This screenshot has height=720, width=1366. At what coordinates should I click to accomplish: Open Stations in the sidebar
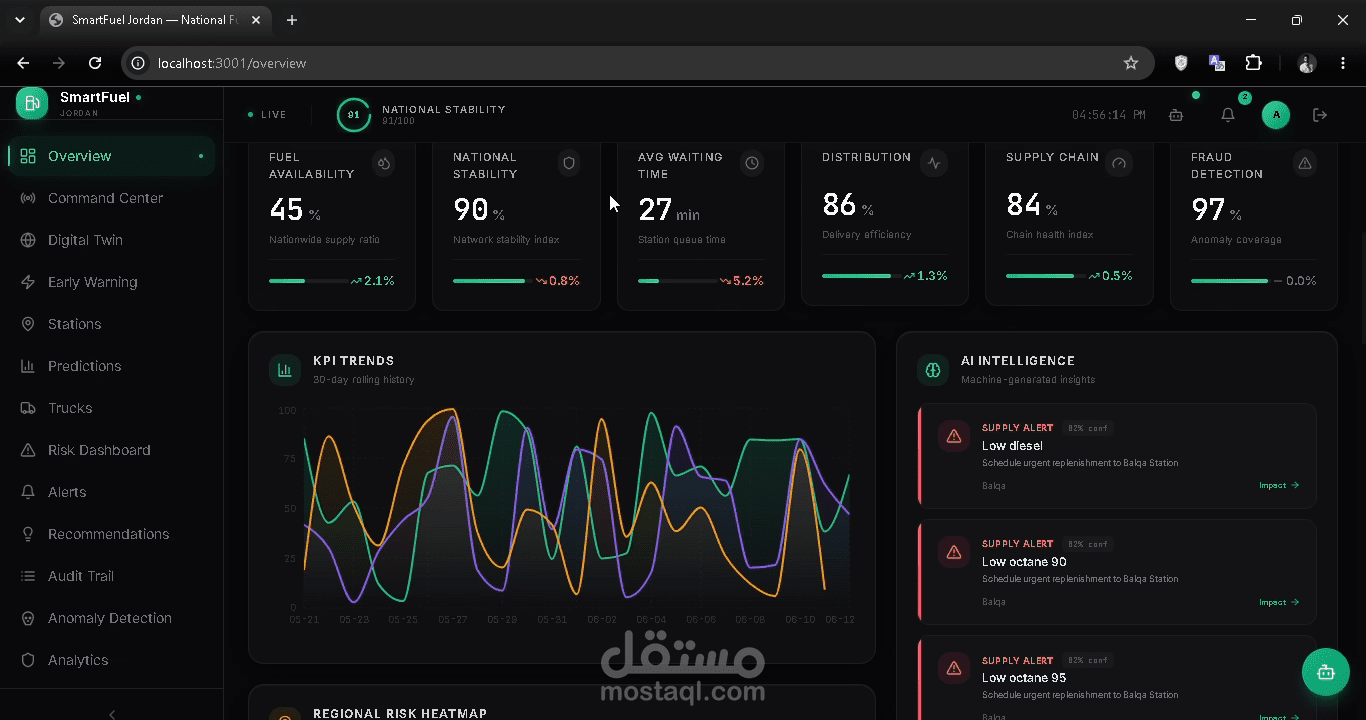point(111,324)
